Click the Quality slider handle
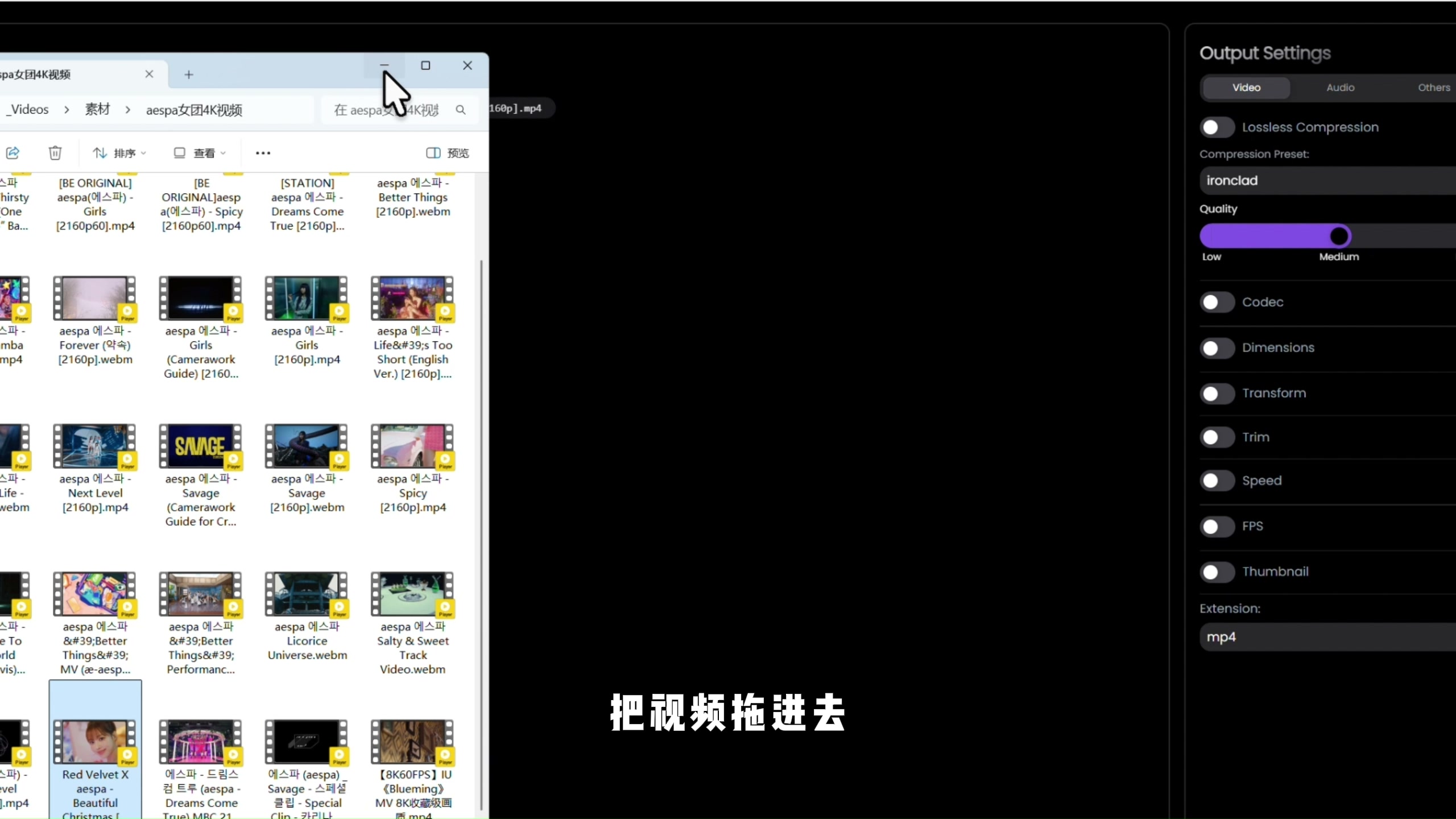 pos(1339,236)
